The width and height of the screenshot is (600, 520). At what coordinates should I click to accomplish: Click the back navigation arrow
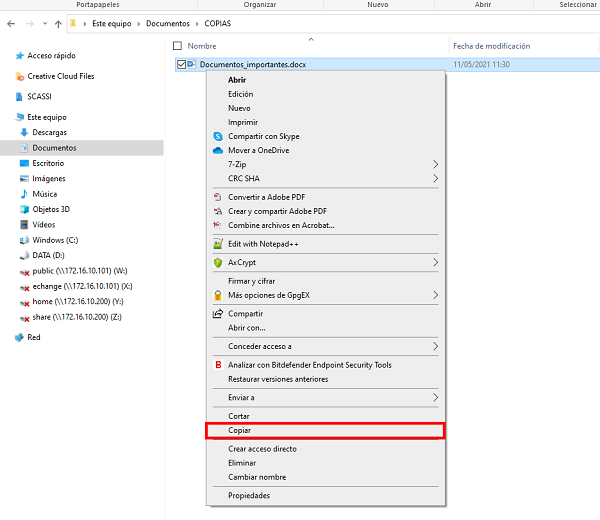[11, 22]
